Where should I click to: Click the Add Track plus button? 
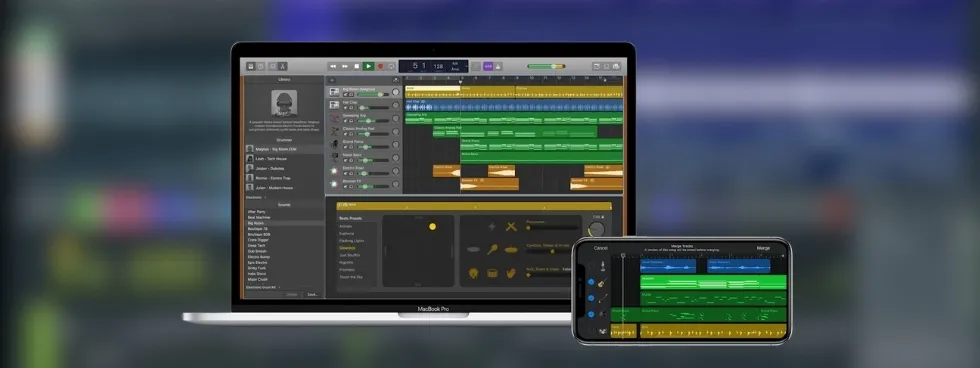point(332,80)
